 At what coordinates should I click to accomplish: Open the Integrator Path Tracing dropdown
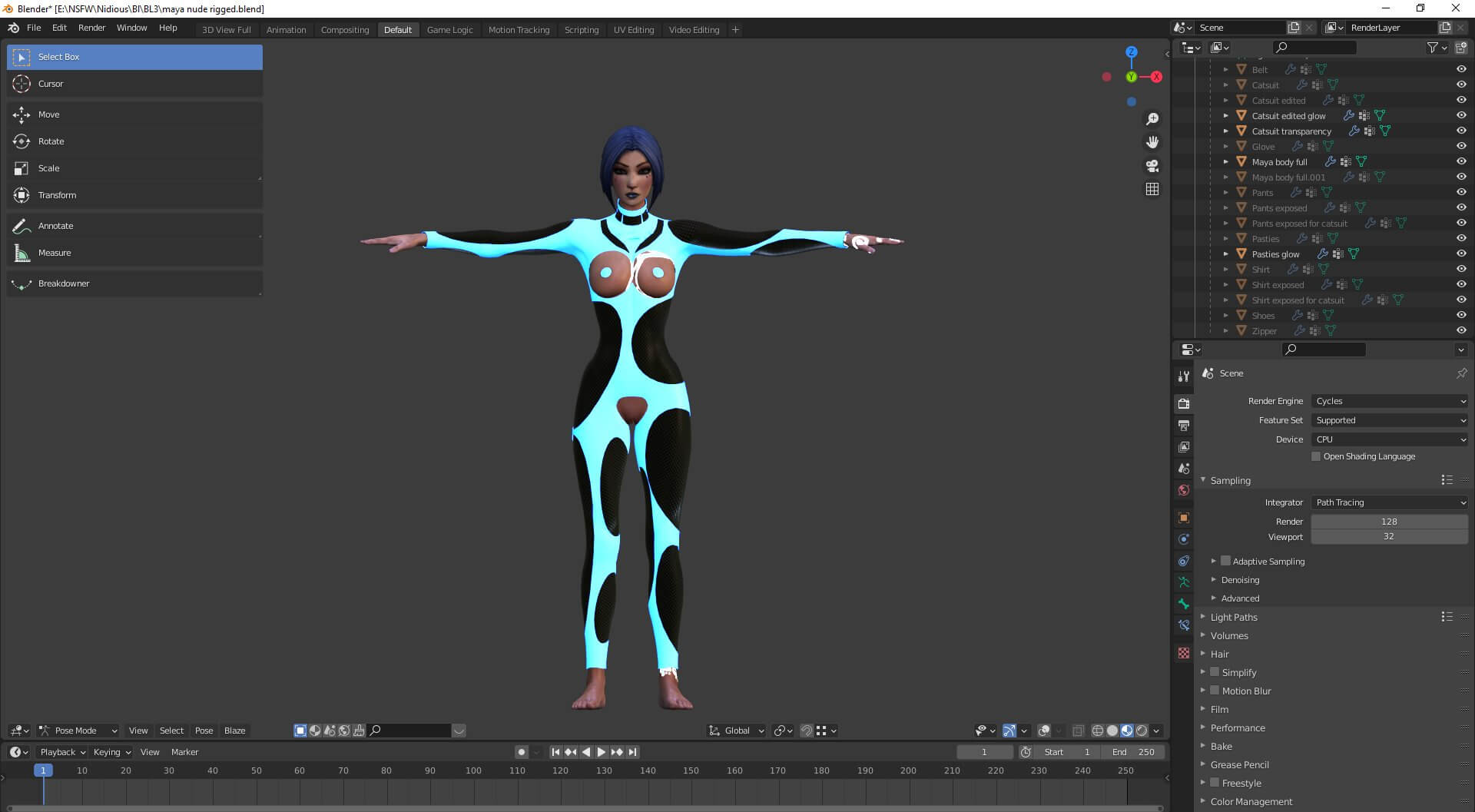[1389, 502]
